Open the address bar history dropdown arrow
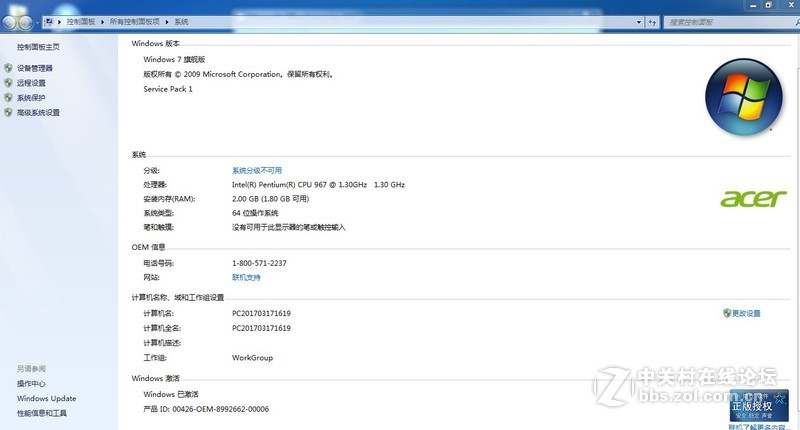 (x=639, y=22)
